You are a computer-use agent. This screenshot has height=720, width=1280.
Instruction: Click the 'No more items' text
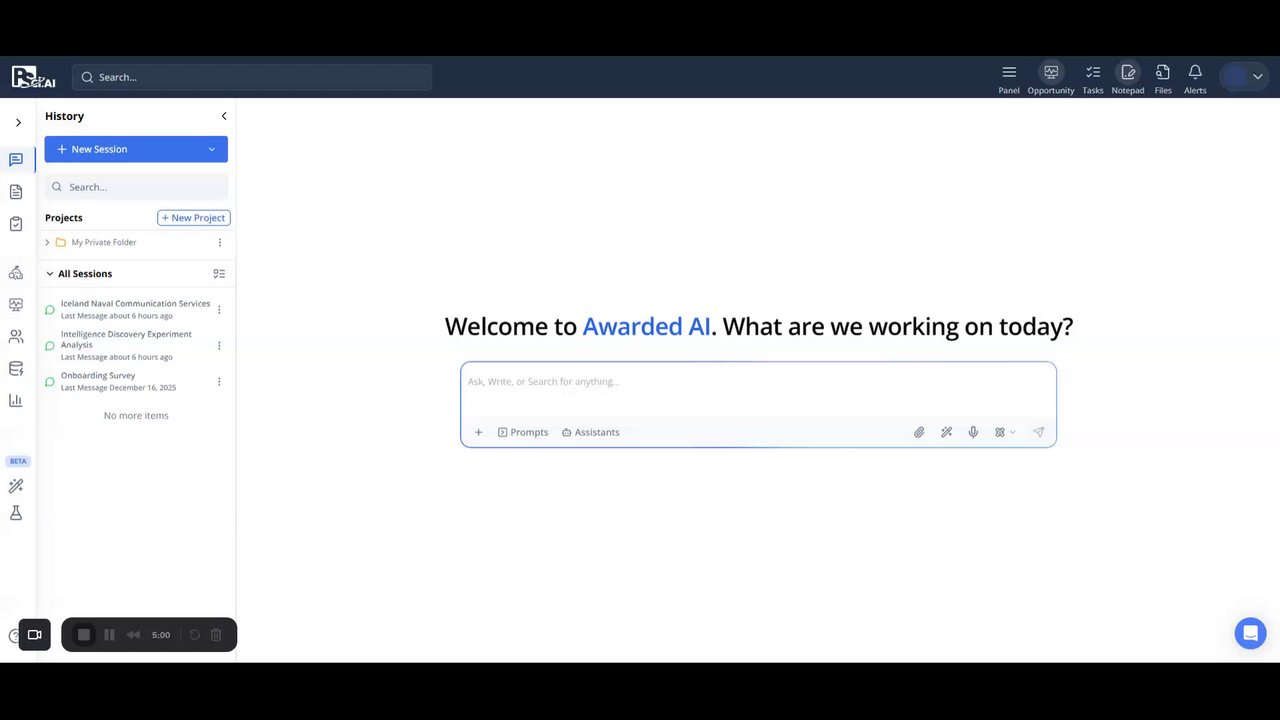[136, 416]
